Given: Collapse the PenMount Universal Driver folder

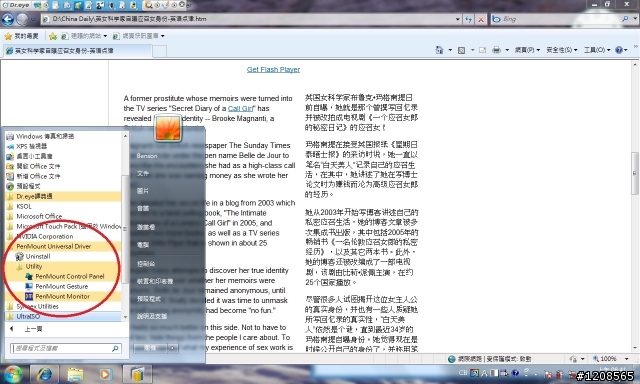Looking at the screenshot, I should tap(53, 246).
